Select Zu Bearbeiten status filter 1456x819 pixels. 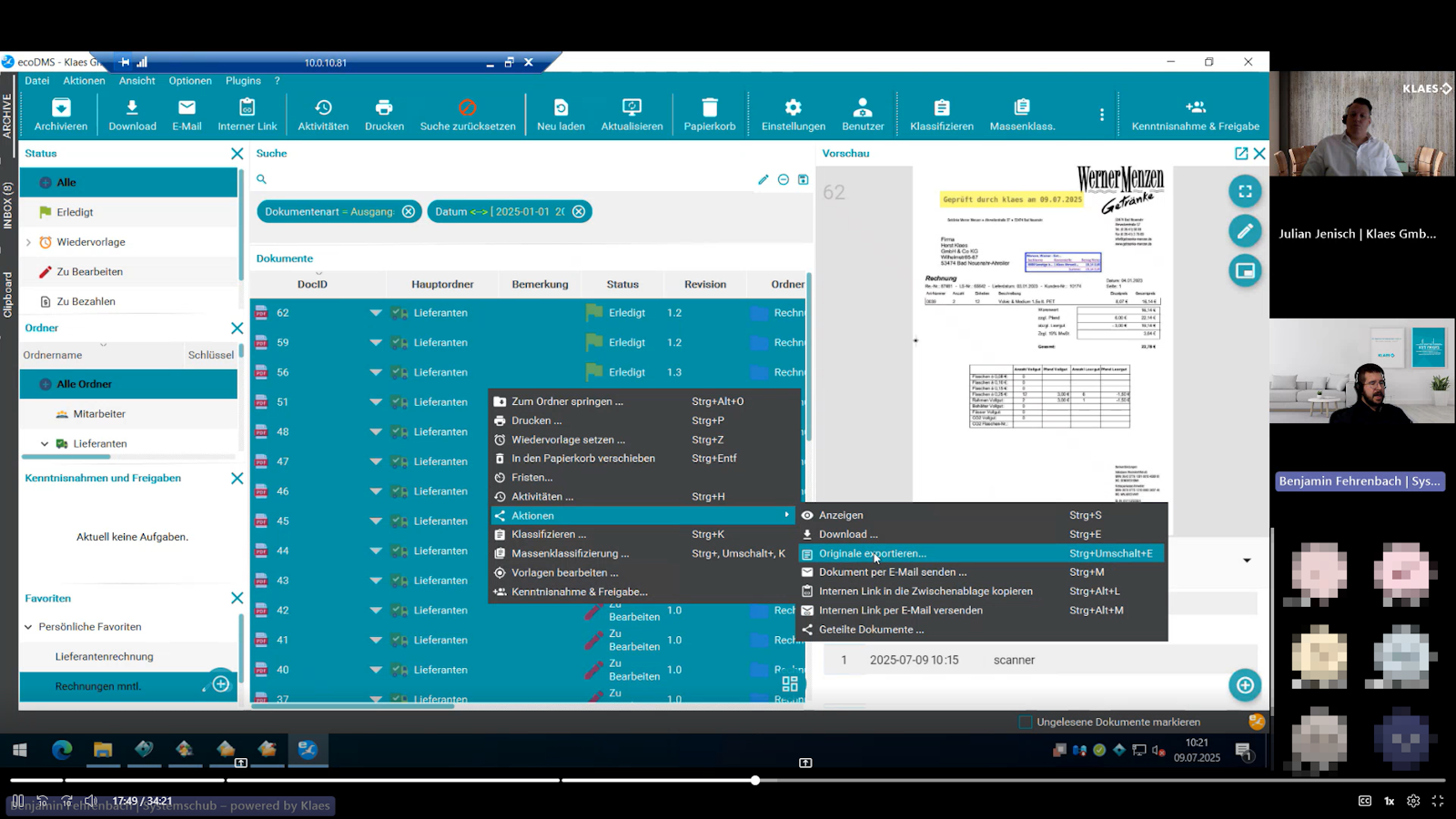click(89, 272)
